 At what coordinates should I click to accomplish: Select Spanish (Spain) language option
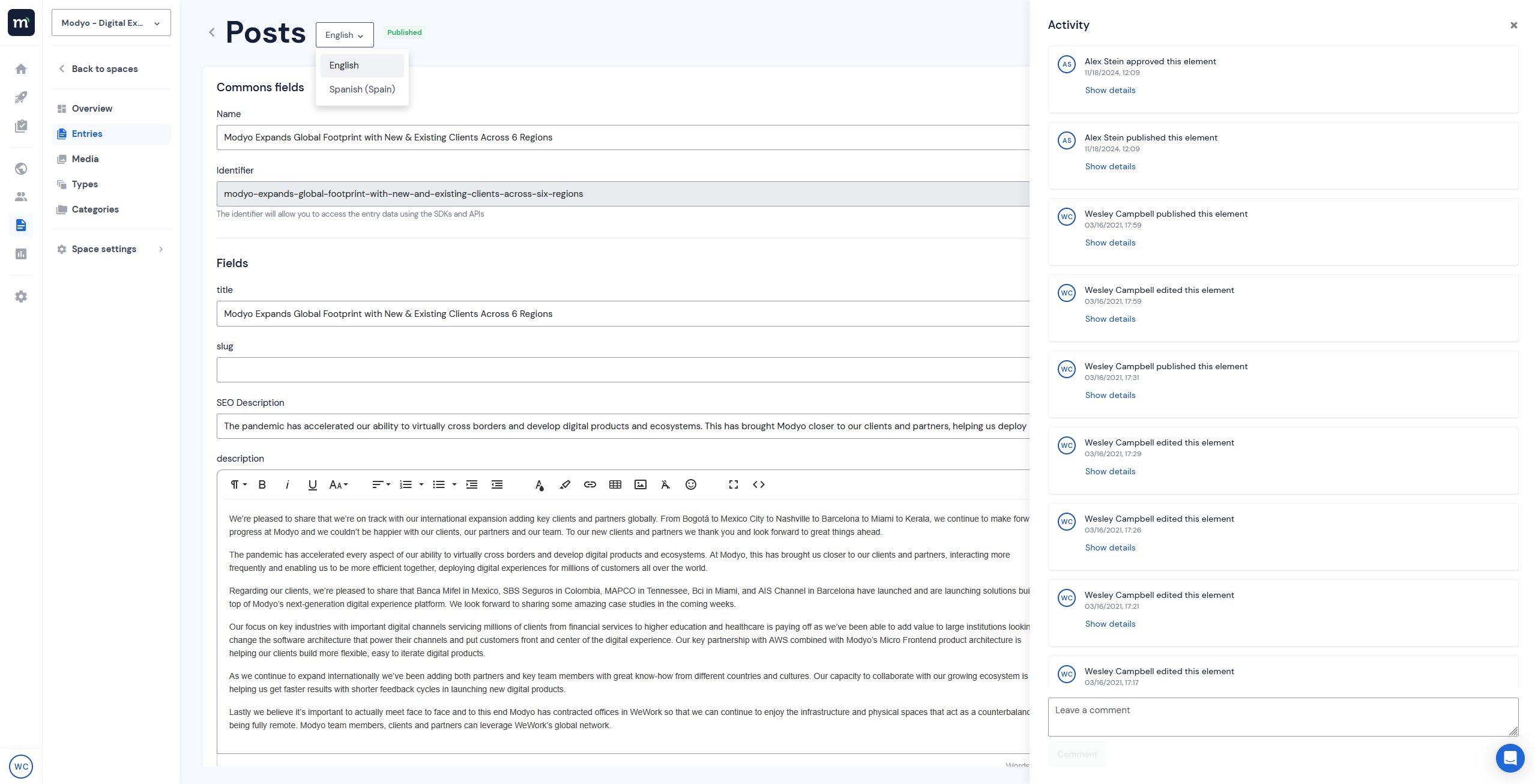(362, 89)
